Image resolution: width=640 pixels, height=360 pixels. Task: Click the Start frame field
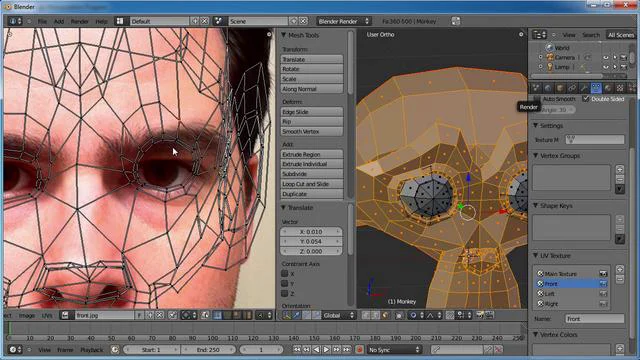(151, 350)
